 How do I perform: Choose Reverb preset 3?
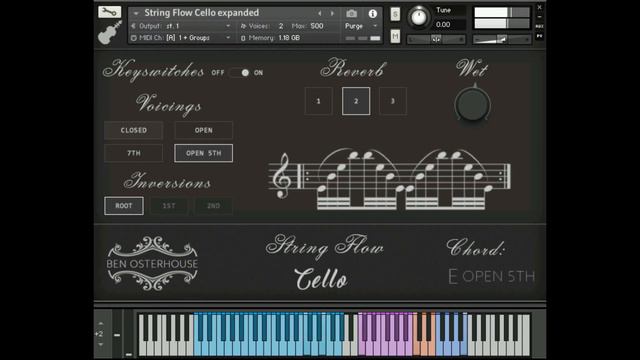393,101
